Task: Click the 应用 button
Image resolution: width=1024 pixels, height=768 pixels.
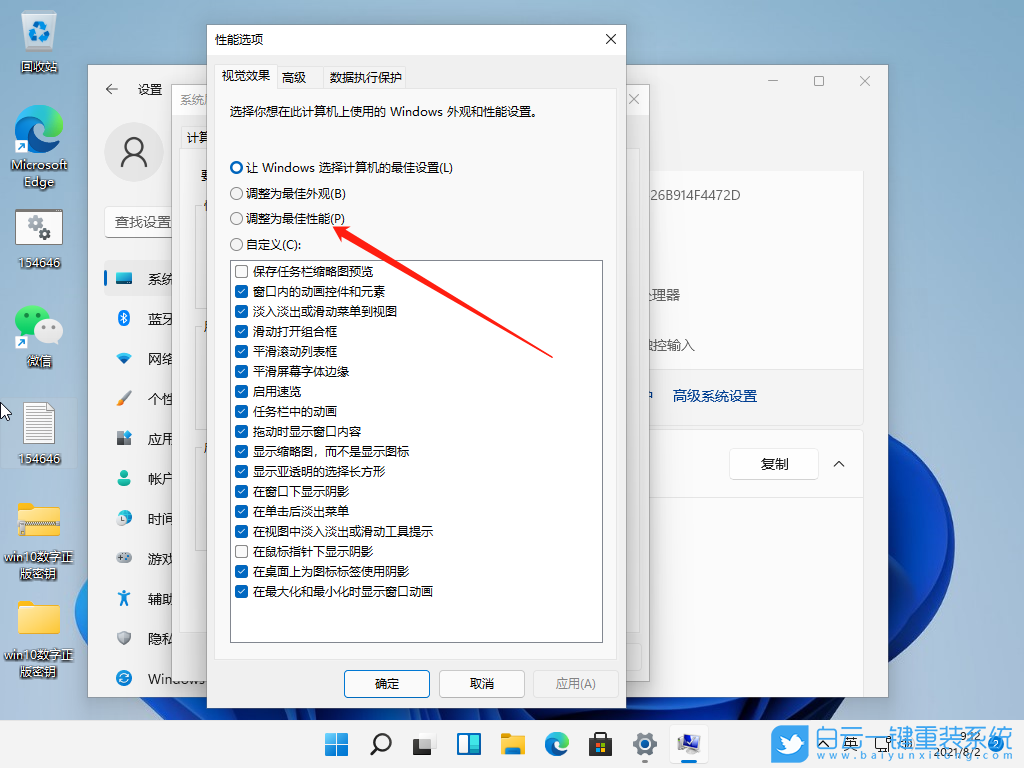Action: pyautogui.click(x=576, y=683)
